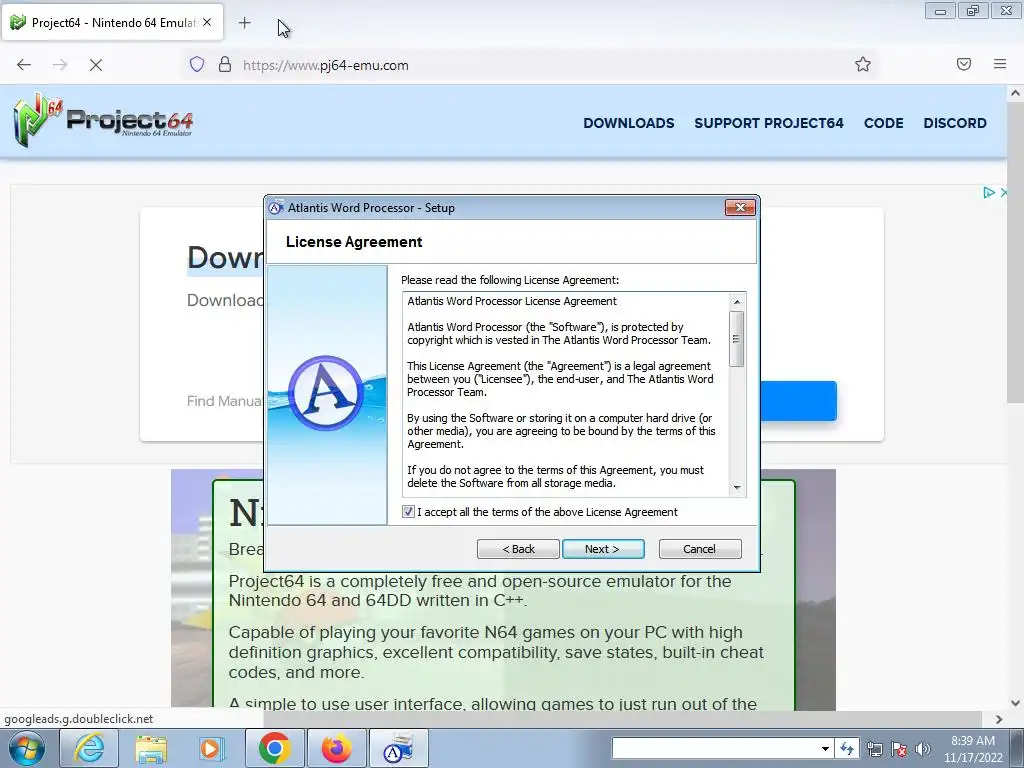Image resolution: width=1024 pixels, height=768 pixels.
Task: Click Next in the Atlantis setup dialog
Action: click(603, 549)
